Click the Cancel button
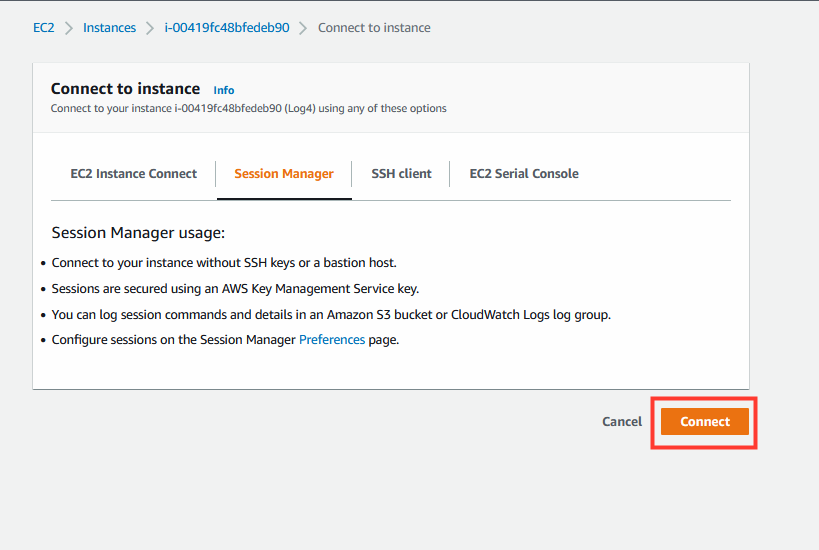 coord(622,422)
